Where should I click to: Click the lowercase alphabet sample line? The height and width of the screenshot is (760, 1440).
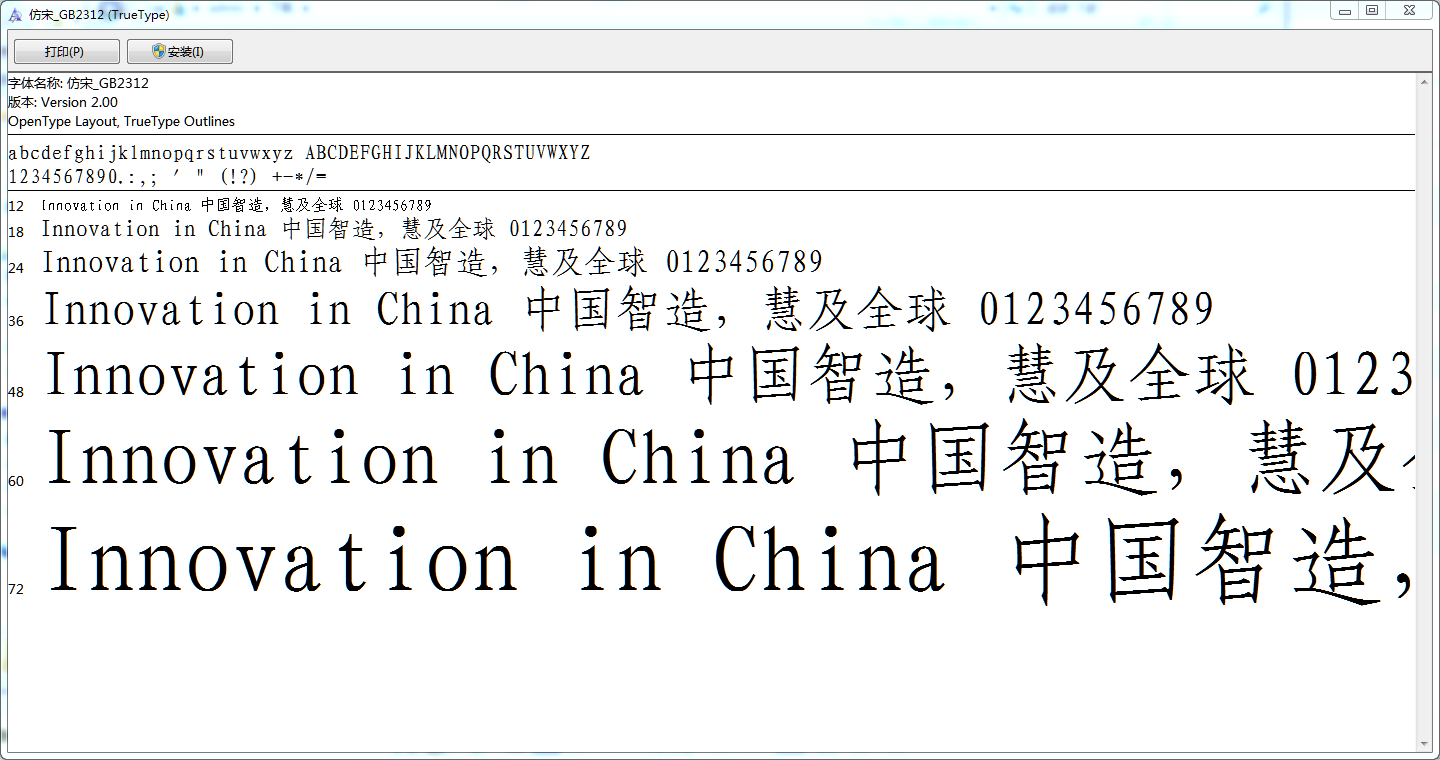pos(299,153)
